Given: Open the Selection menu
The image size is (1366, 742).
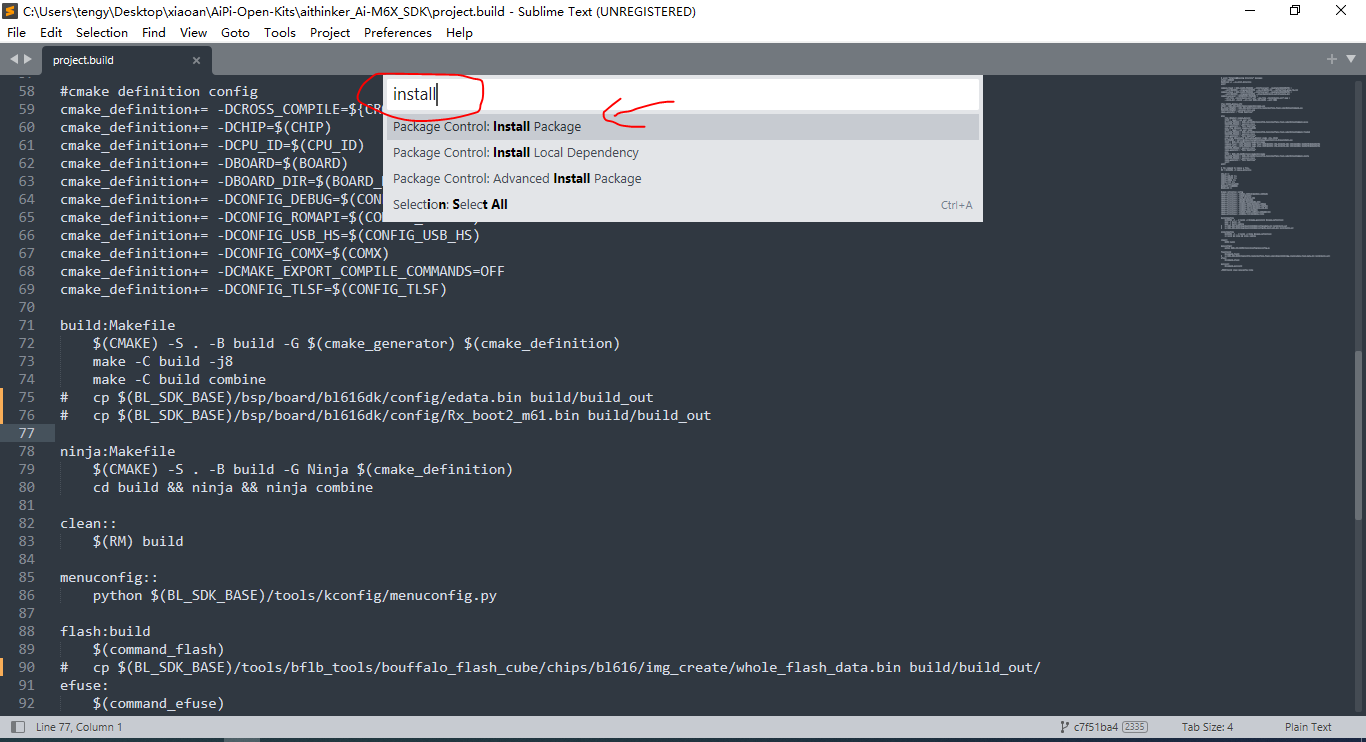Looking at the screenshot, I should coord(102,33).
